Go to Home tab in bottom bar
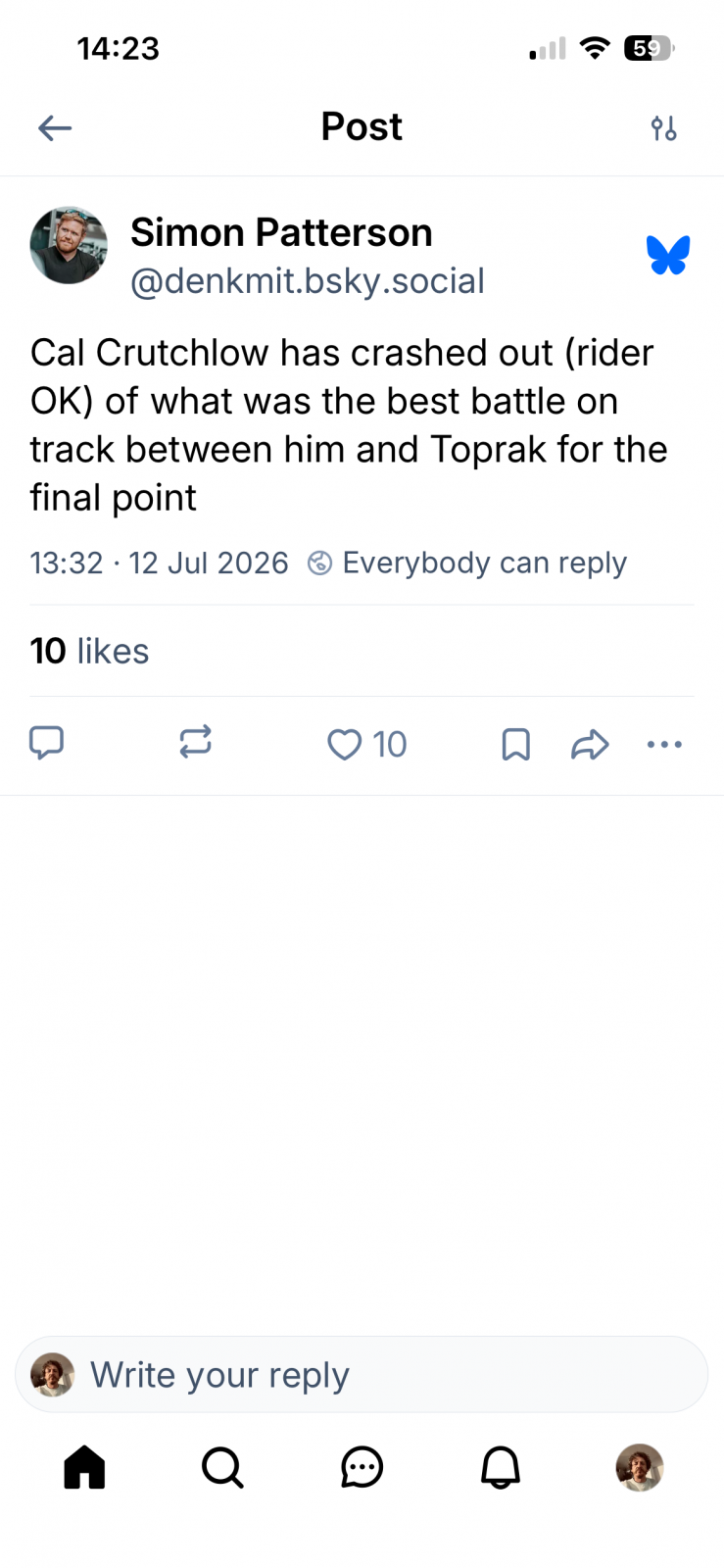Viewport: 724px width, 1568px height. [x=84, y=1468]
